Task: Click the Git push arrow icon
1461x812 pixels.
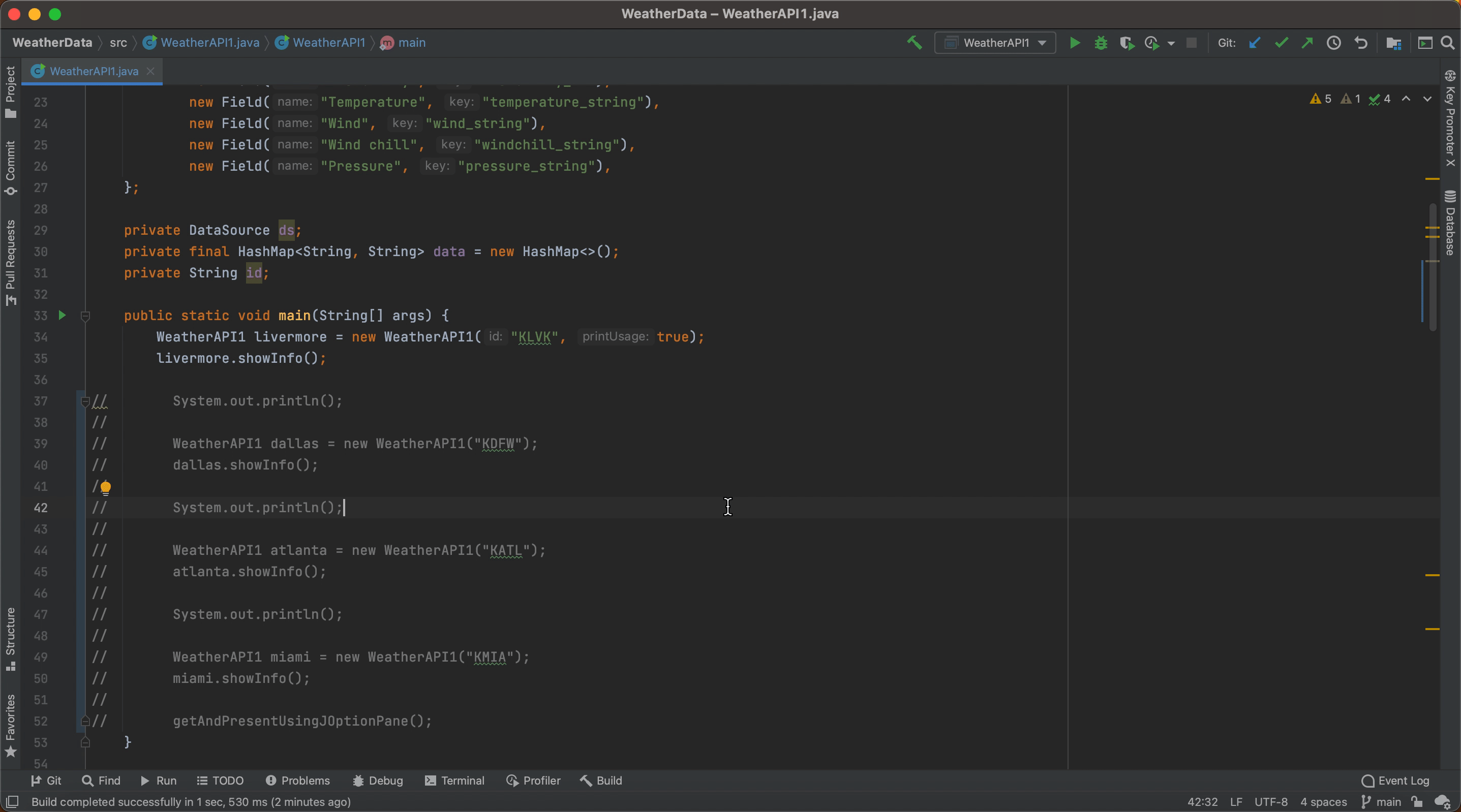Action: pos(1307,43)
